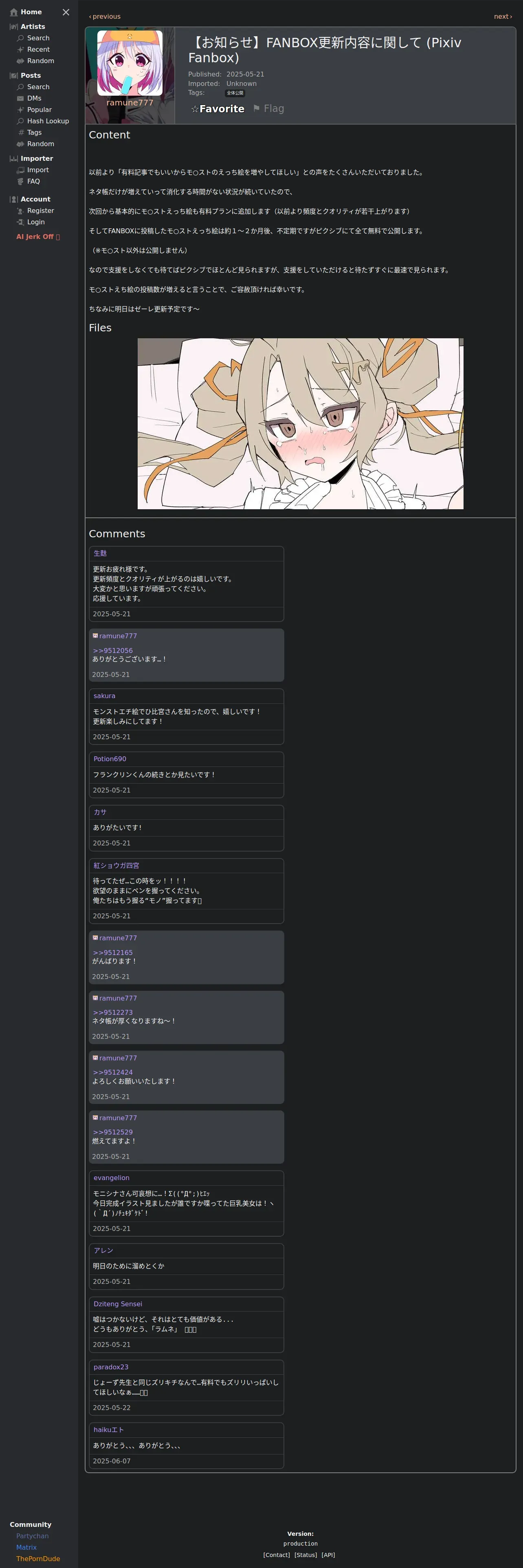
Task: Click the production version text in footer
Action: pyautogui.click(x=300, y=1544)
